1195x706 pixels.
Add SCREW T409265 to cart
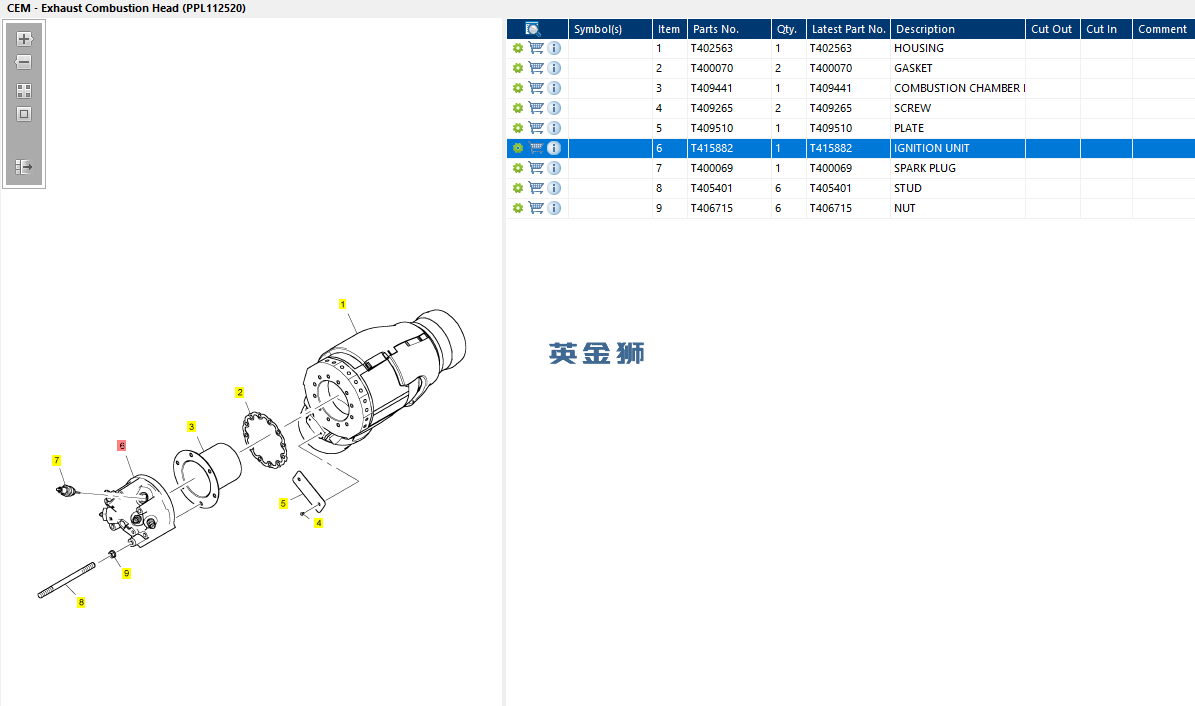537,108
